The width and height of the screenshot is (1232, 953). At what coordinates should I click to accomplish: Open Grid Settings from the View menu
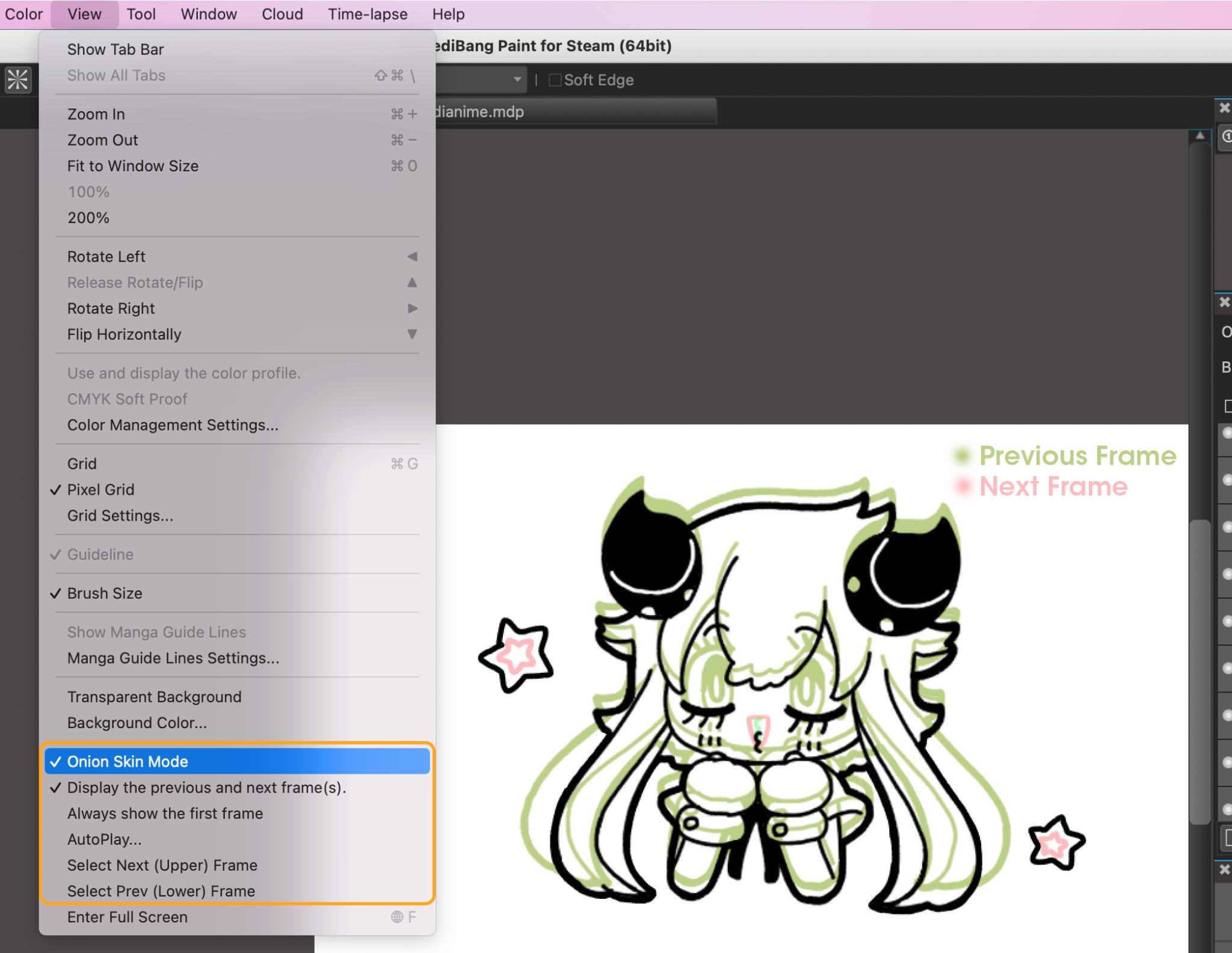point(119,515)
